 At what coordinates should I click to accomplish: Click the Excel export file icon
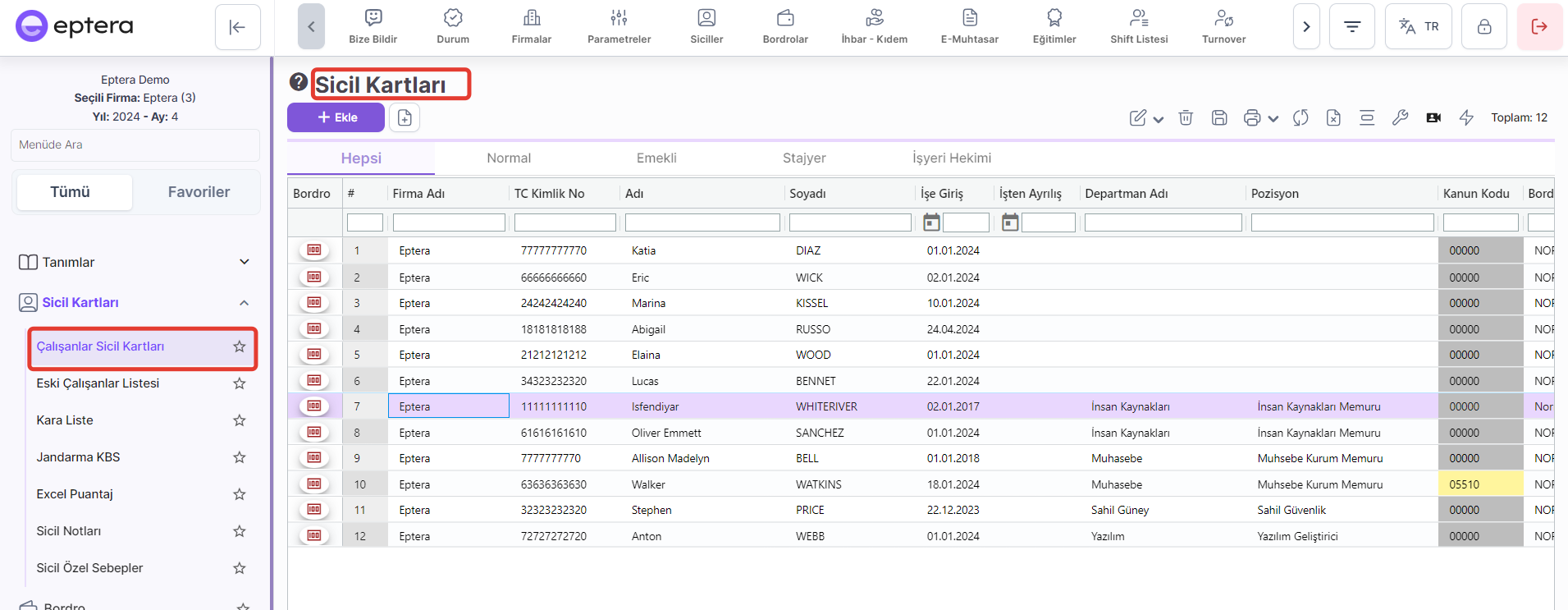point(1333,117)
